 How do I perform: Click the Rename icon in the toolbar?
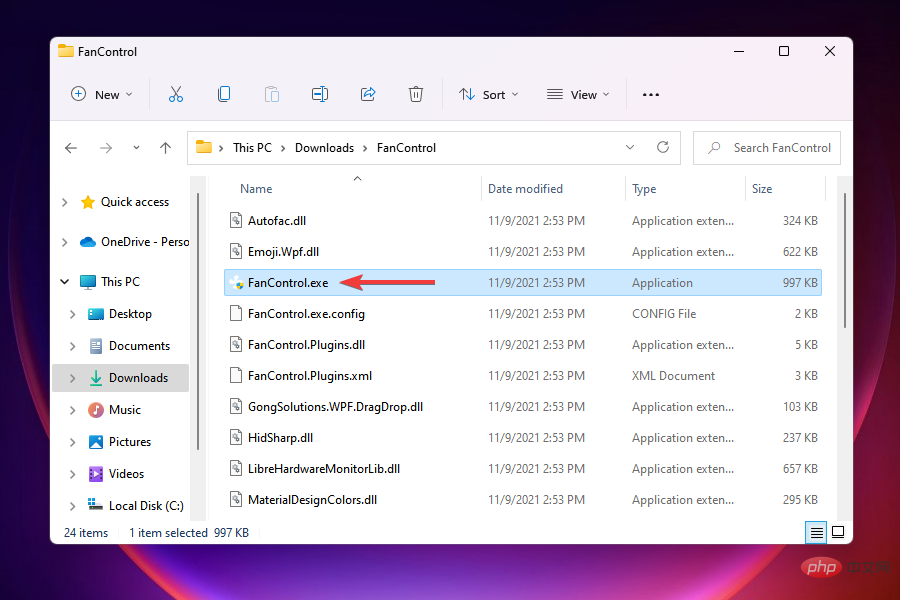[319, 94]
